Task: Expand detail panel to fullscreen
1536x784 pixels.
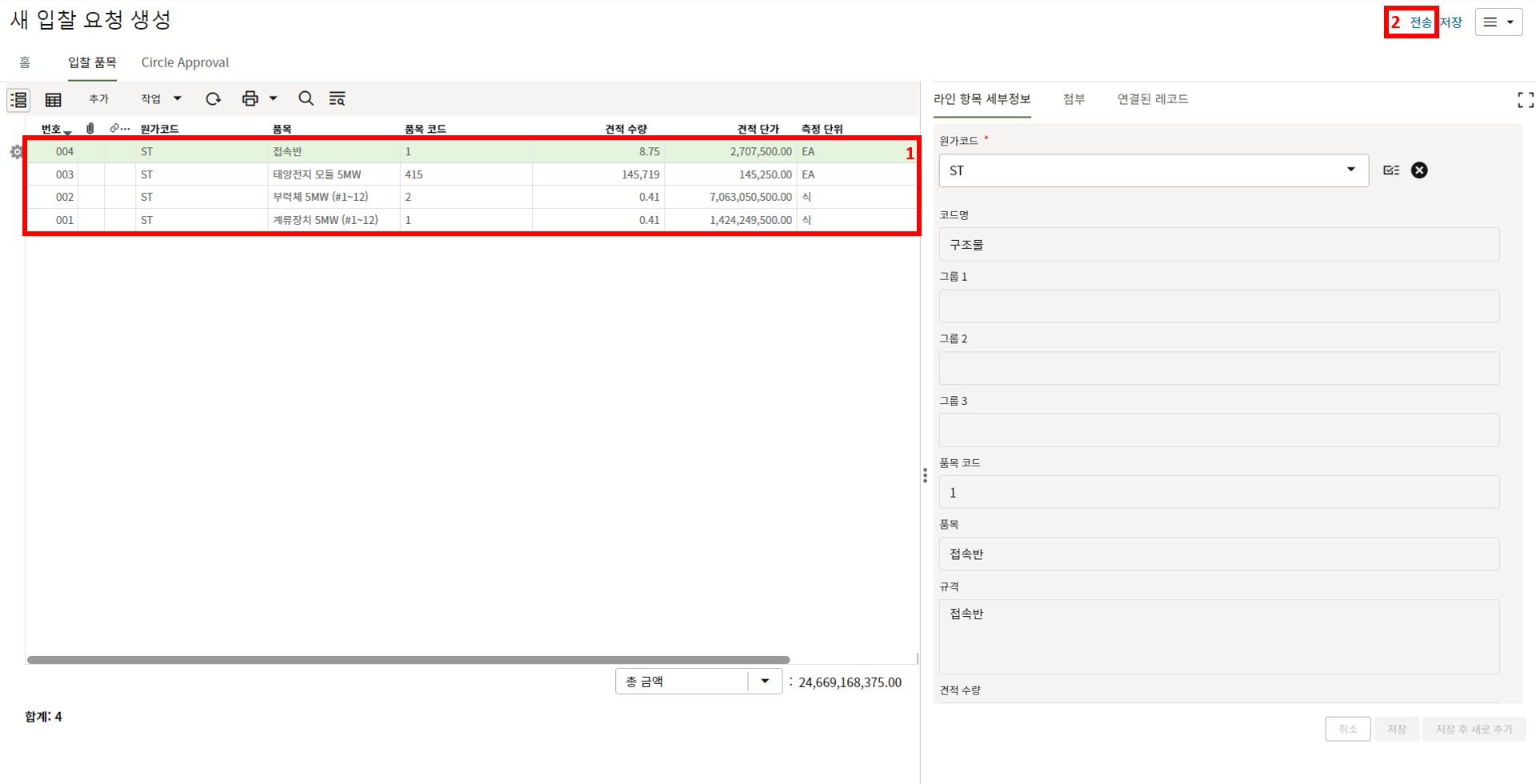Action: (1525, 100)
